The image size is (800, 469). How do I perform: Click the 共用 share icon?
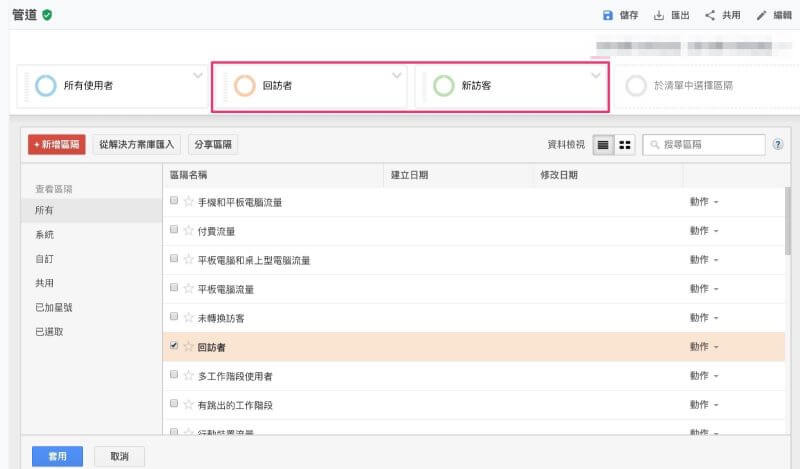710,15
